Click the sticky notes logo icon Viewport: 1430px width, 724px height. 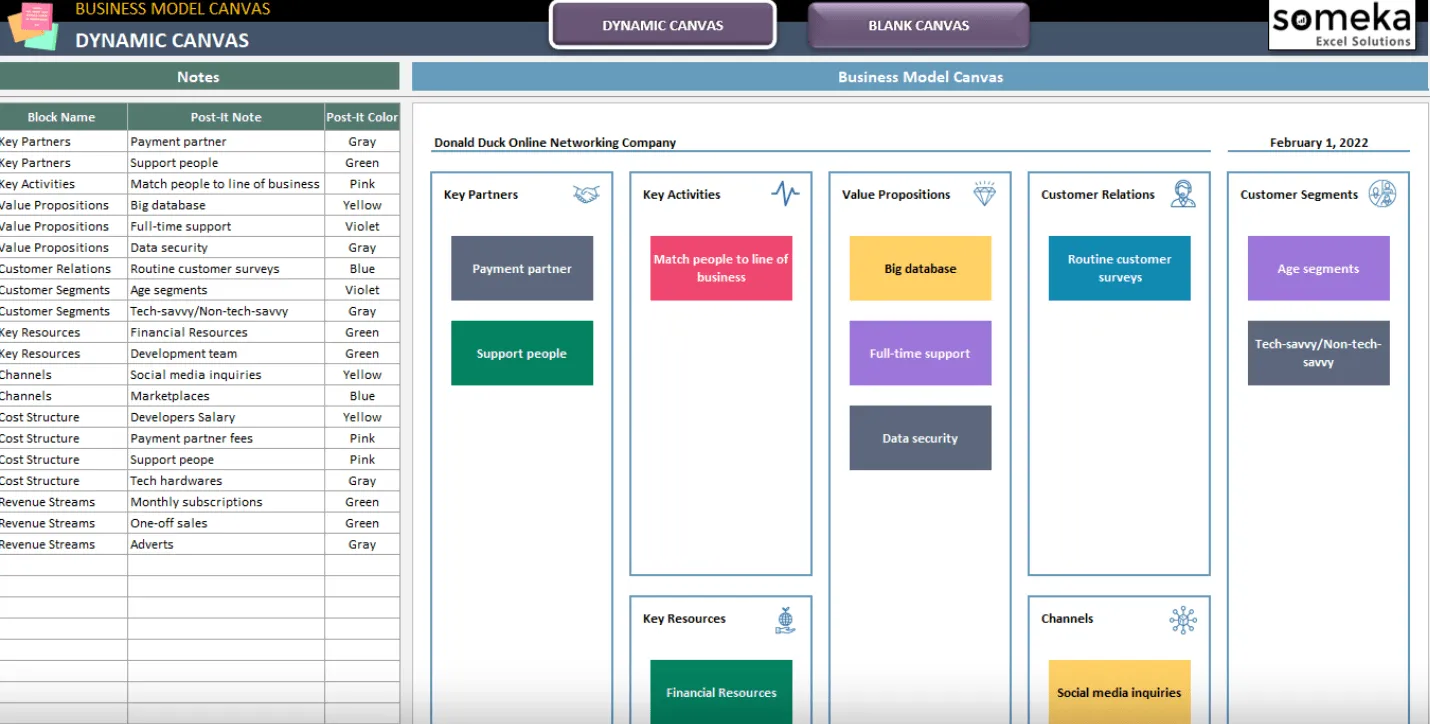32,25
